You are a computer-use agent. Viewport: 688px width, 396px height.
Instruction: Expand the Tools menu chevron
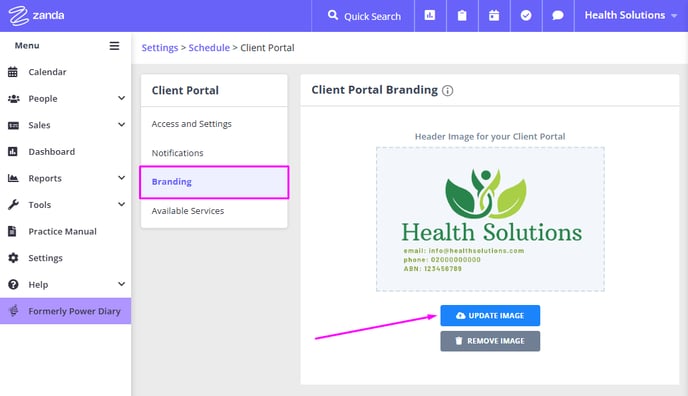tap(122, 204)
